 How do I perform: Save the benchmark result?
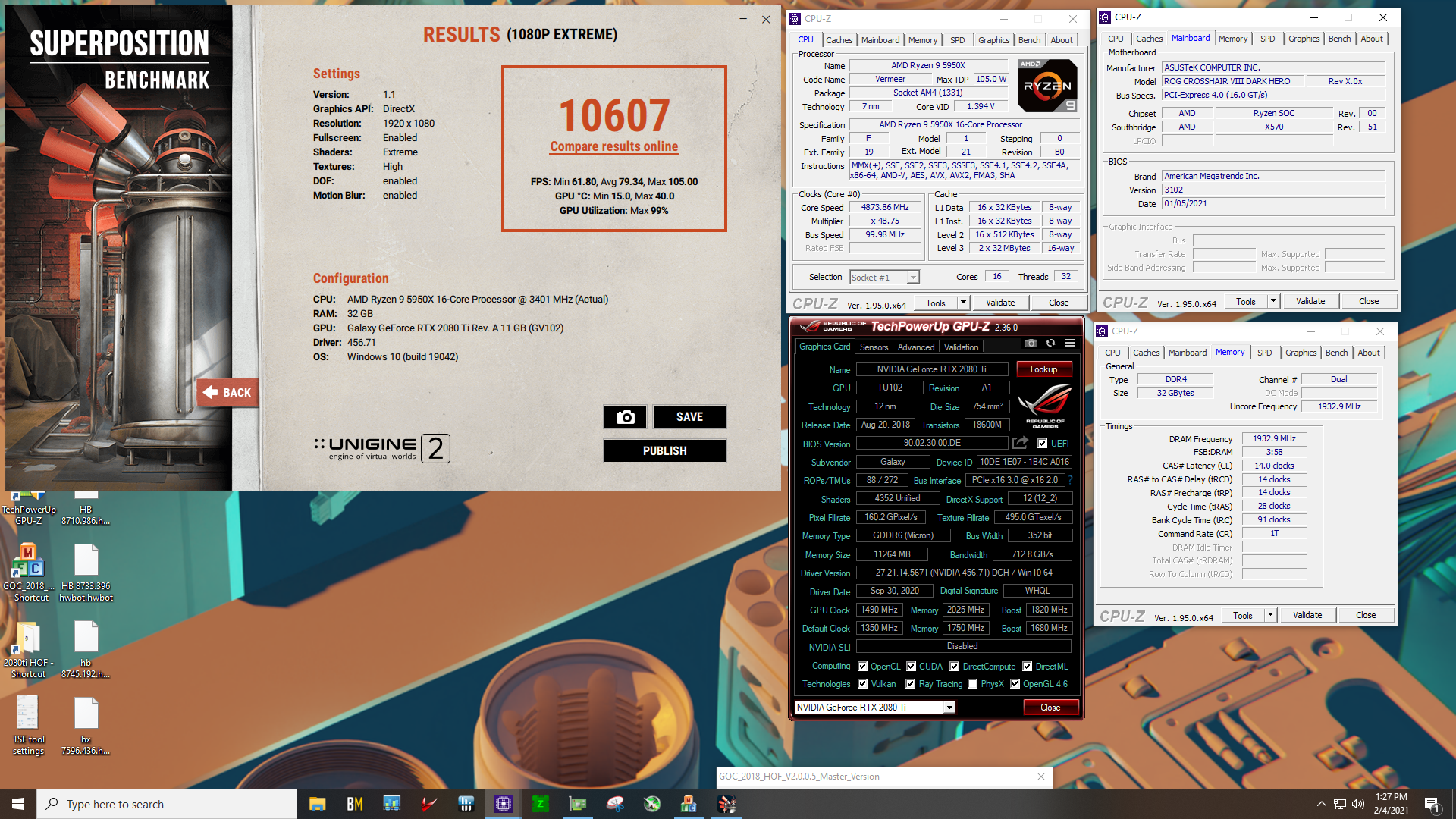point(689,417)
